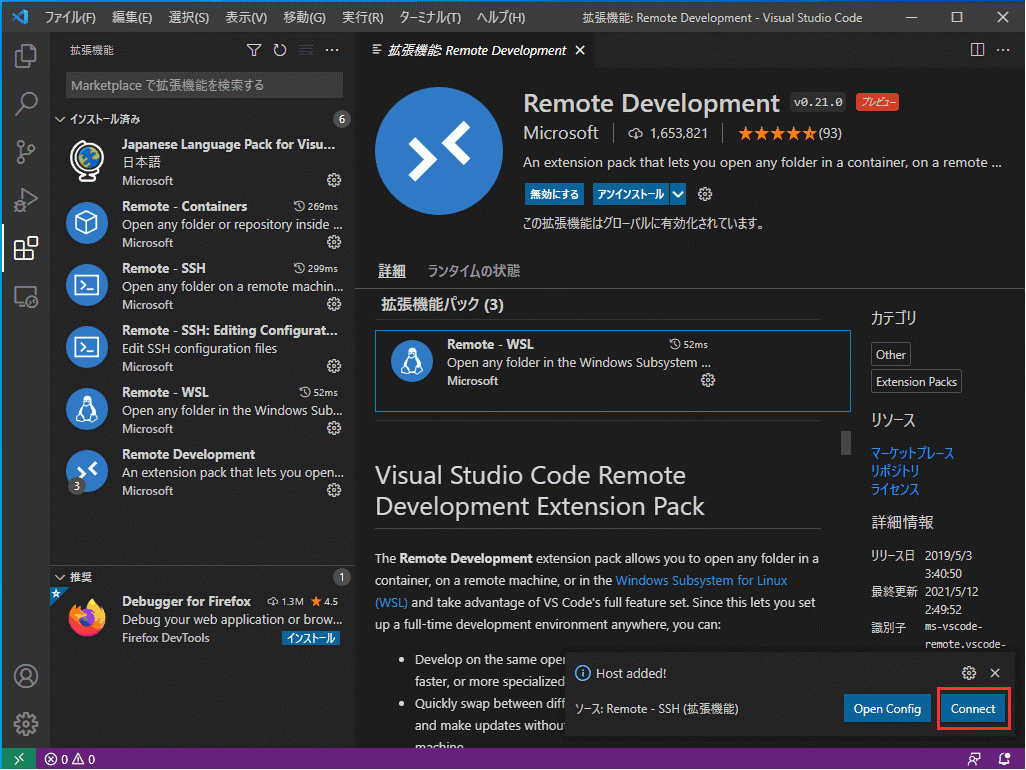Open the ターミナル(T) menu
This screenshot has height=770, width=1026.
coord(429,18)
